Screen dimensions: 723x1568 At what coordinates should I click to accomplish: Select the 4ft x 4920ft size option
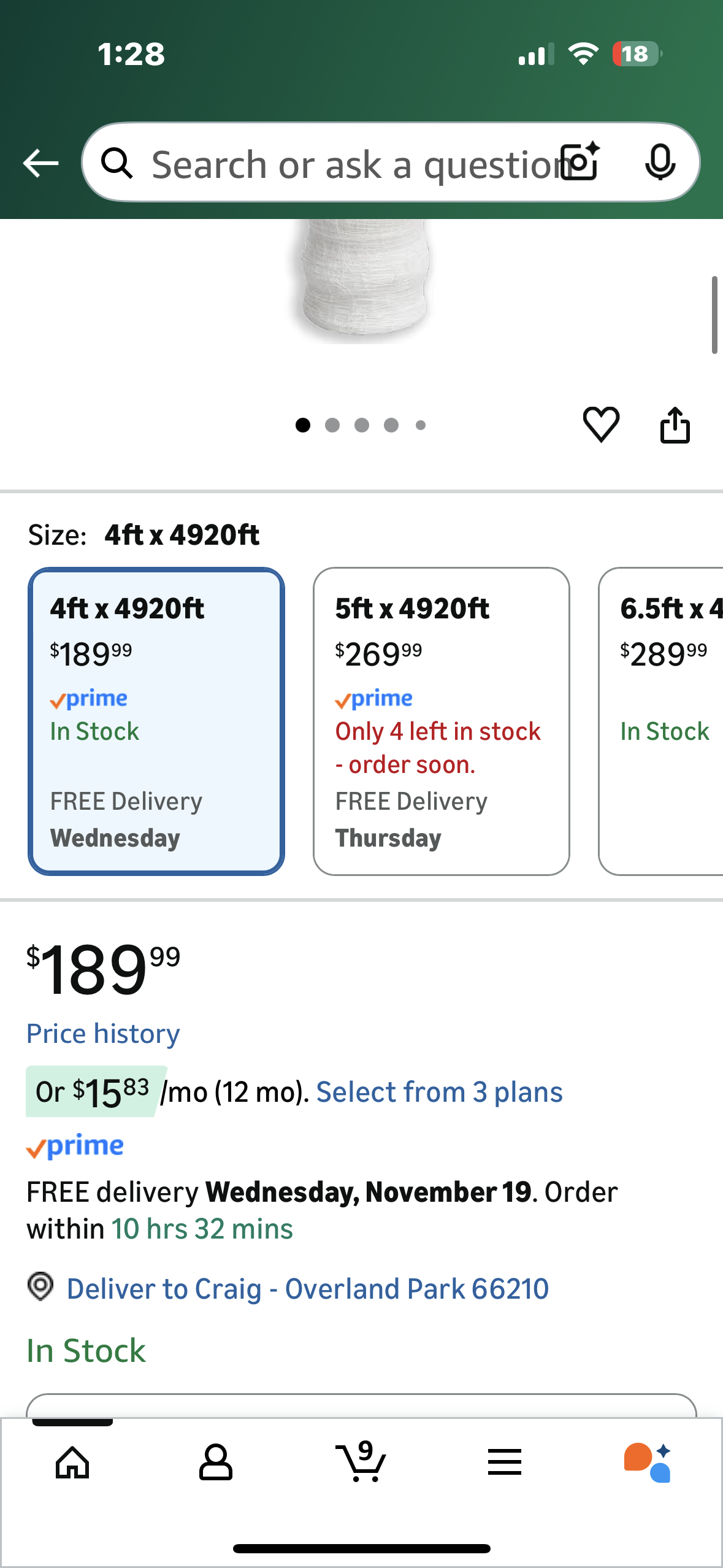pyautogui.click(x=156, y=721)
